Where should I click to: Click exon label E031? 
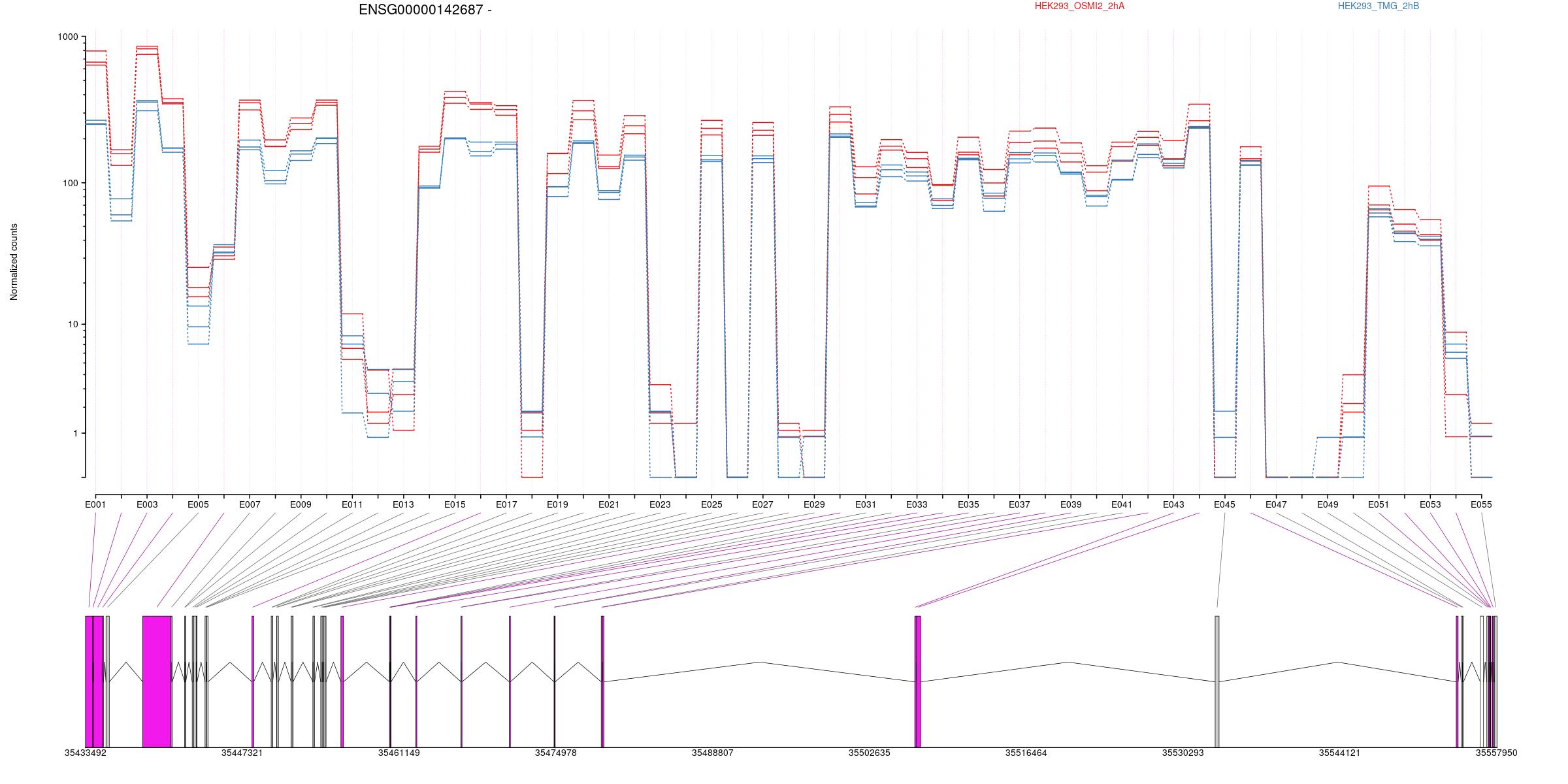(866, 504)
